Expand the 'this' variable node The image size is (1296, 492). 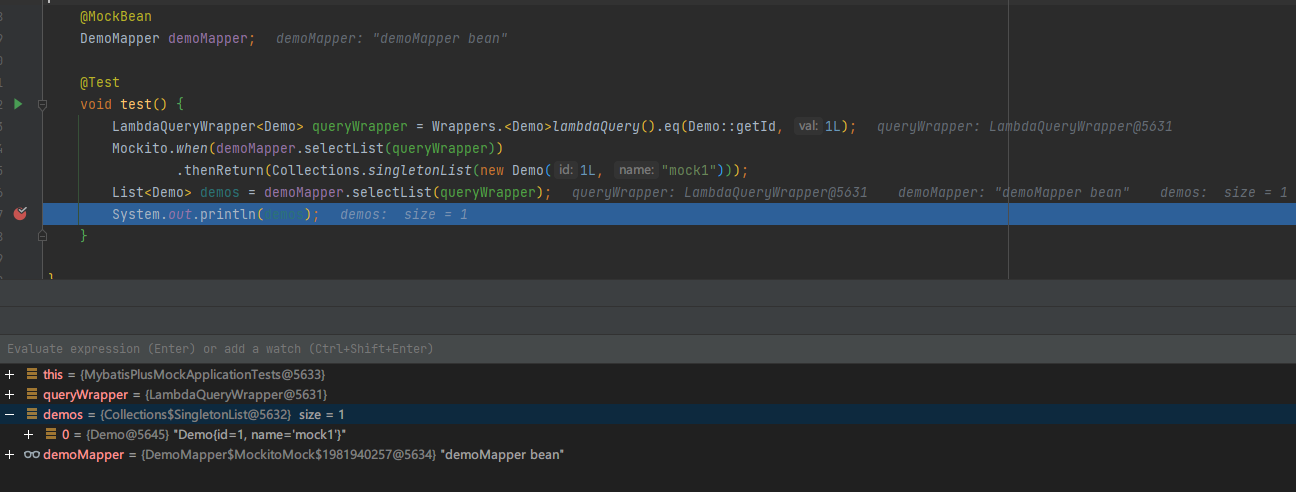pyautogui.click(x=9, y=374)
